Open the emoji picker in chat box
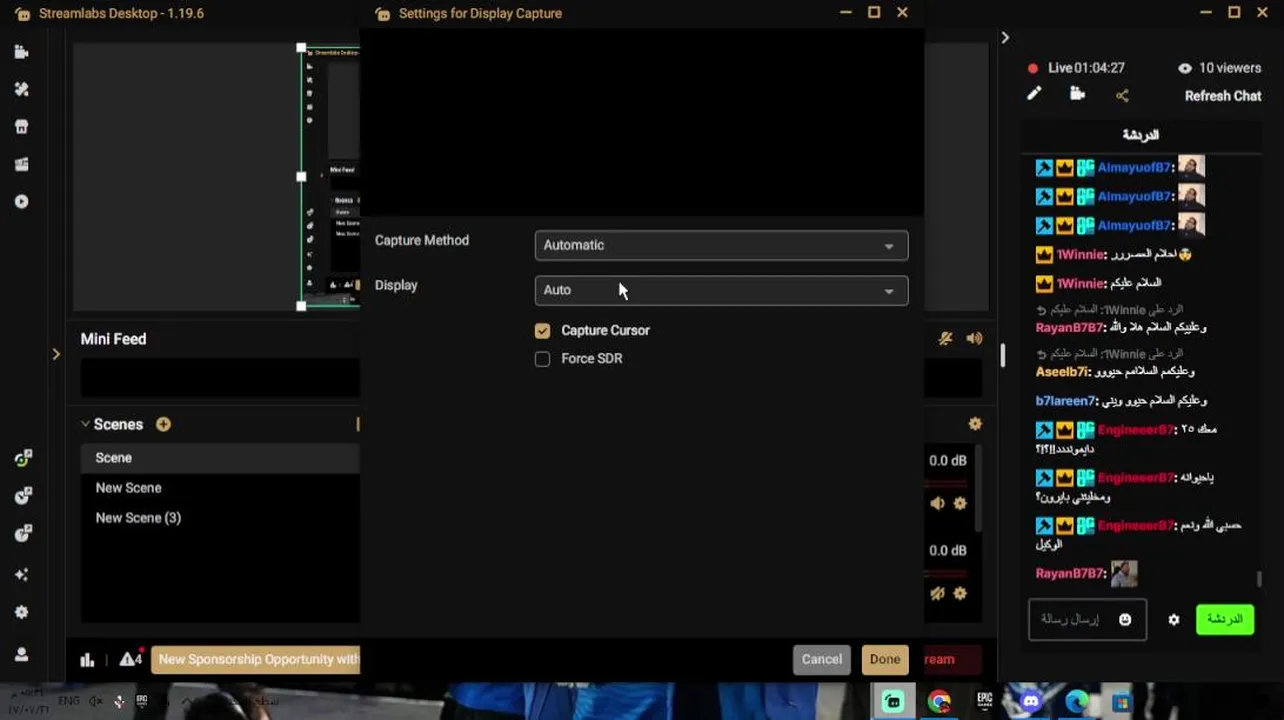Image resolution: width=1284 pixels, height=720 pixels. click(1125, 620)
